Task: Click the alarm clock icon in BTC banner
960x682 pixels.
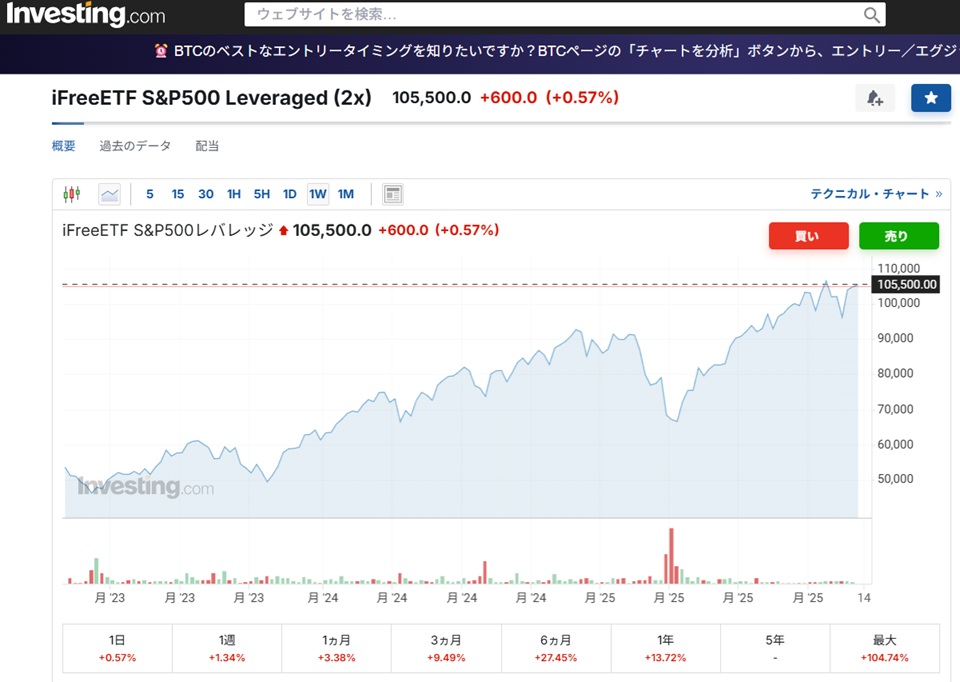Action: [x=161, y=50]
